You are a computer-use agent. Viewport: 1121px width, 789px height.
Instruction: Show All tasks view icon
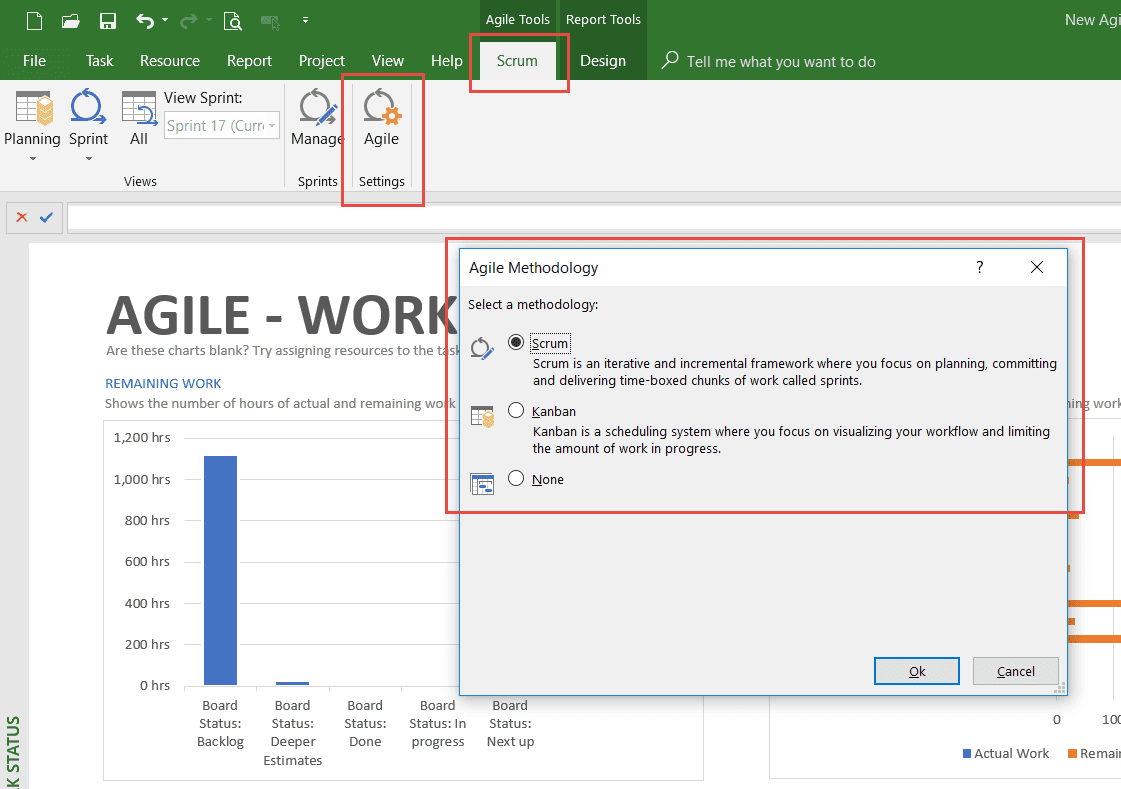coord(139,108)
